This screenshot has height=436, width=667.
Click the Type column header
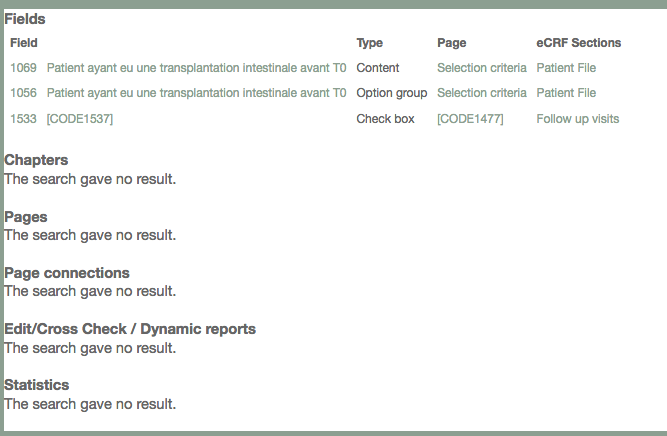[370, 43]
